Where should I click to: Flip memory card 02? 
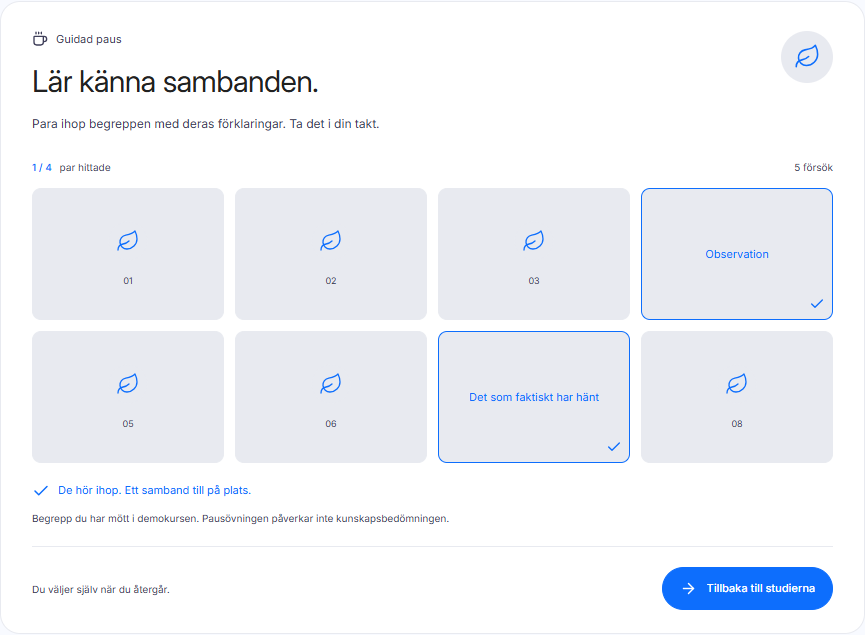(x=331, y=254)
